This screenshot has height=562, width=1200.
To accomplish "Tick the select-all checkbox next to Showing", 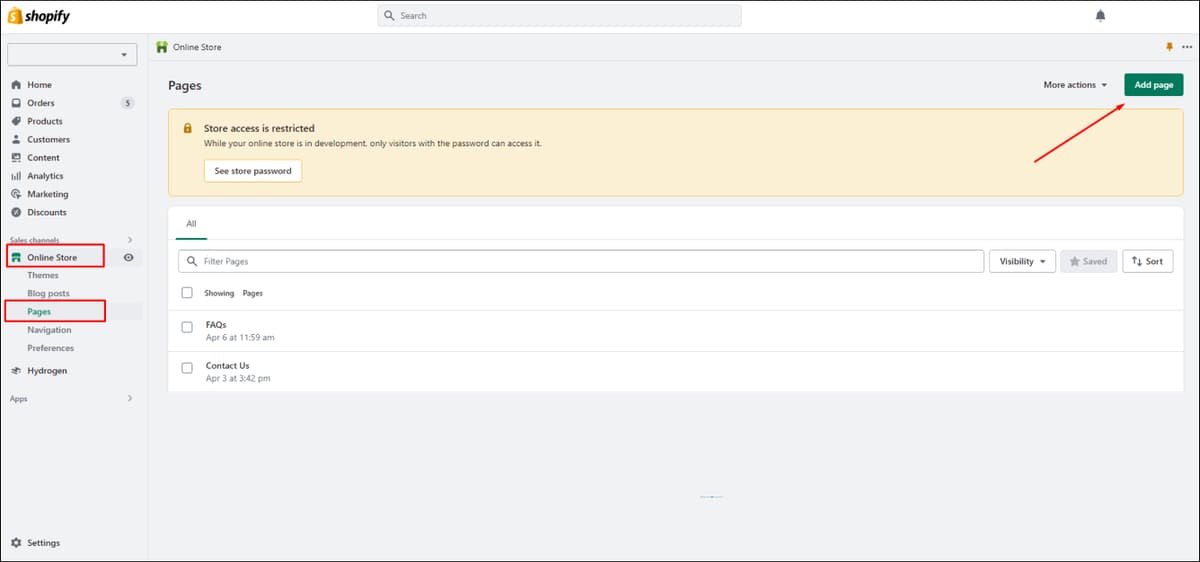I will click(x=187, y=293).
